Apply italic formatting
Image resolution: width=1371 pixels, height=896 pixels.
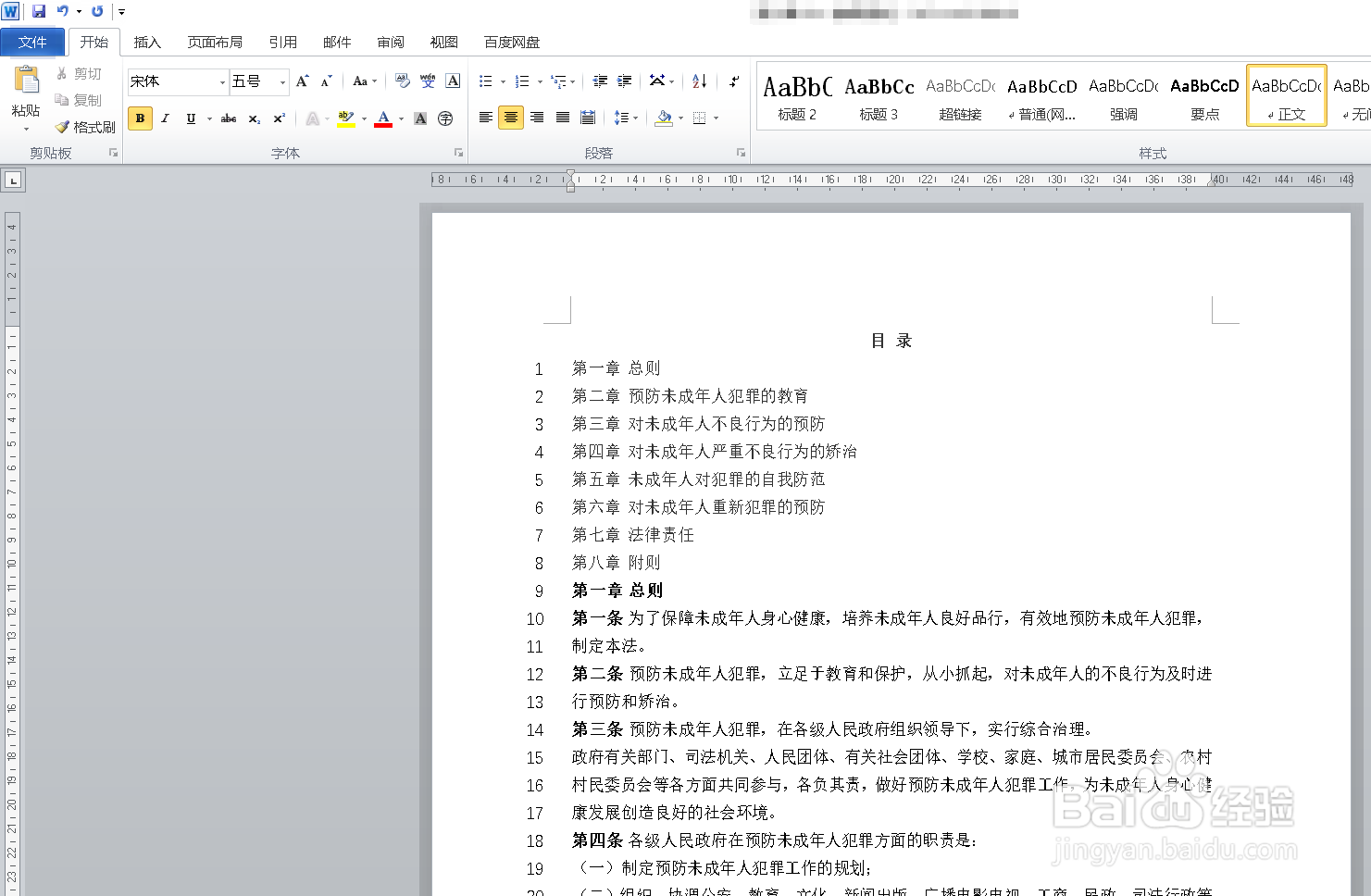point(165,118)
